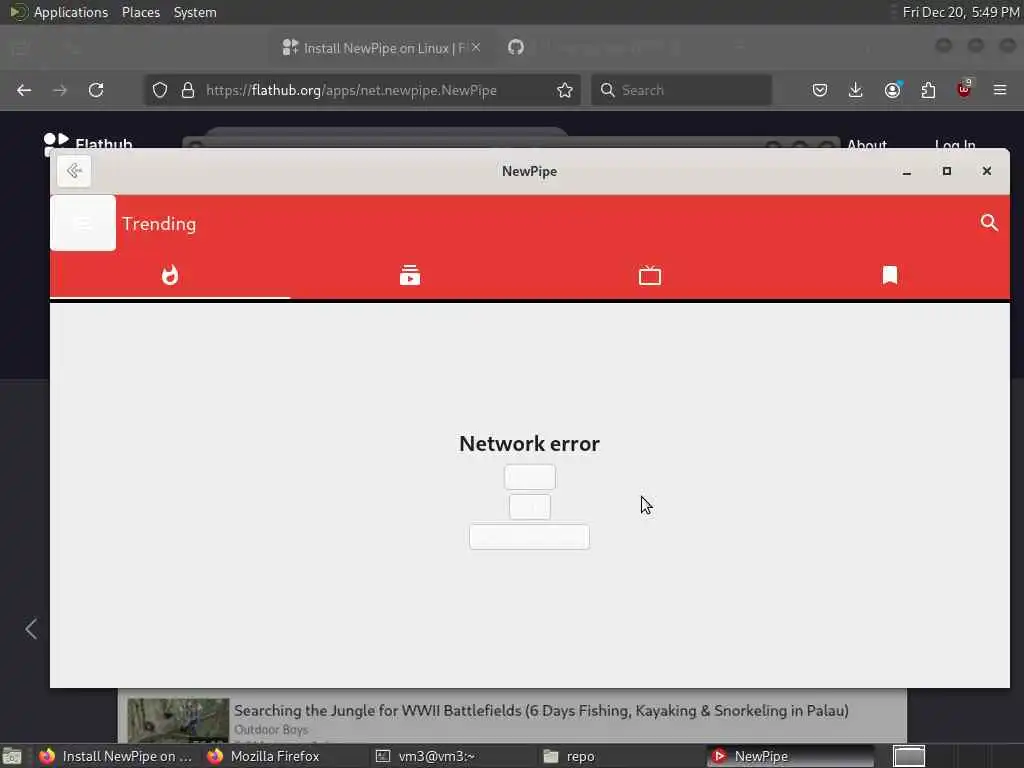The width and height of the screenshot is (1024, 768).
Task: Reload the Flathub page in Firefox
Action: [96, 90]
